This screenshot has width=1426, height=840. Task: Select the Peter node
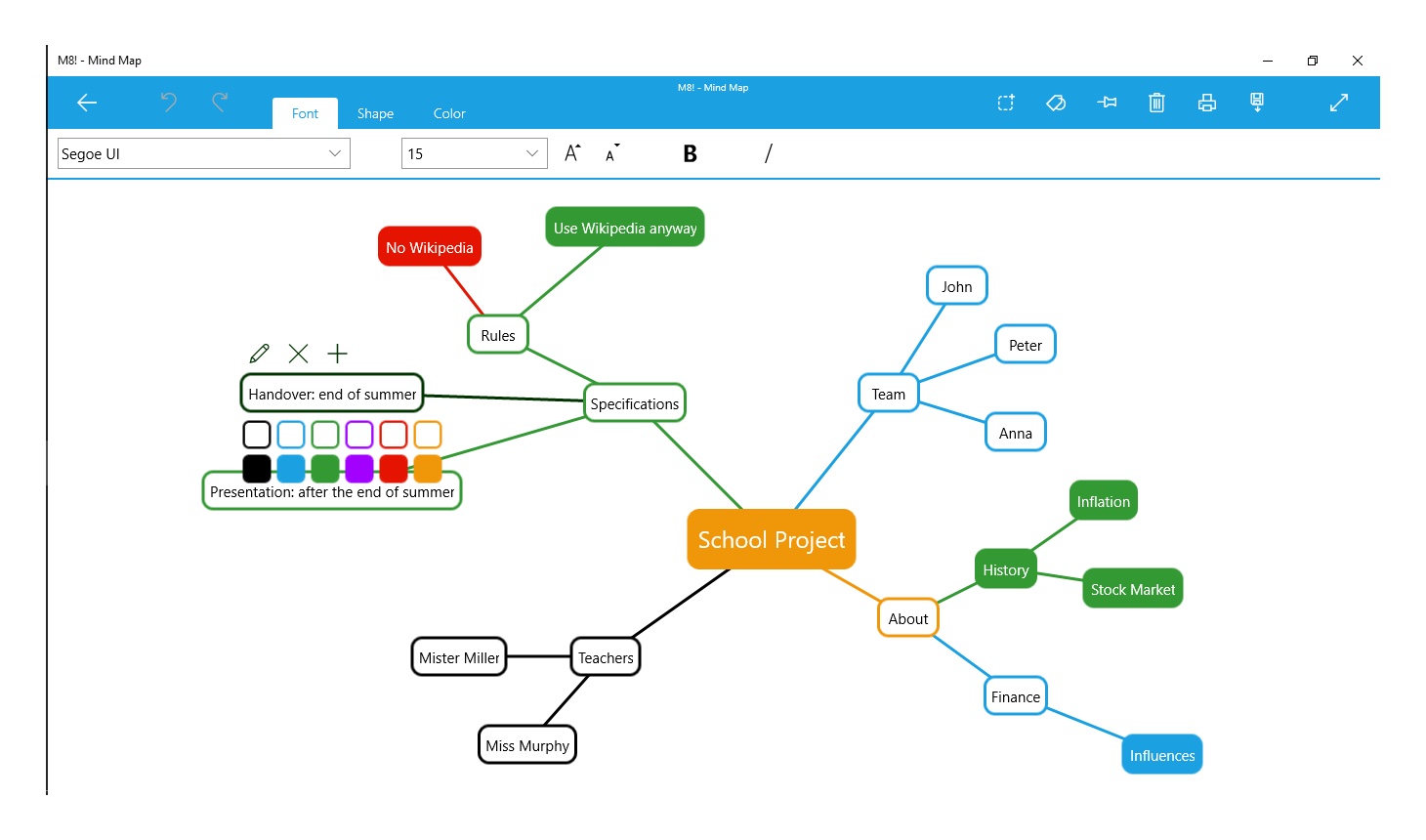(x=1026, y=345)
